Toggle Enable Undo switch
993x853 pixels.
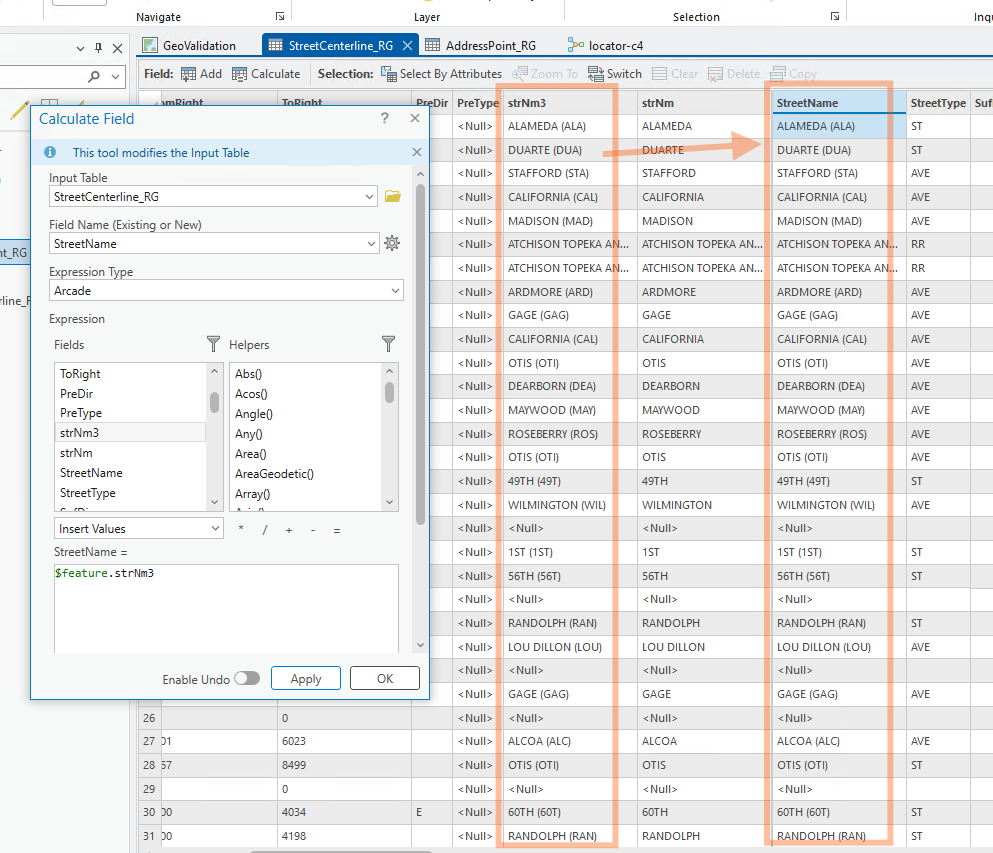(x=246, y=679)
